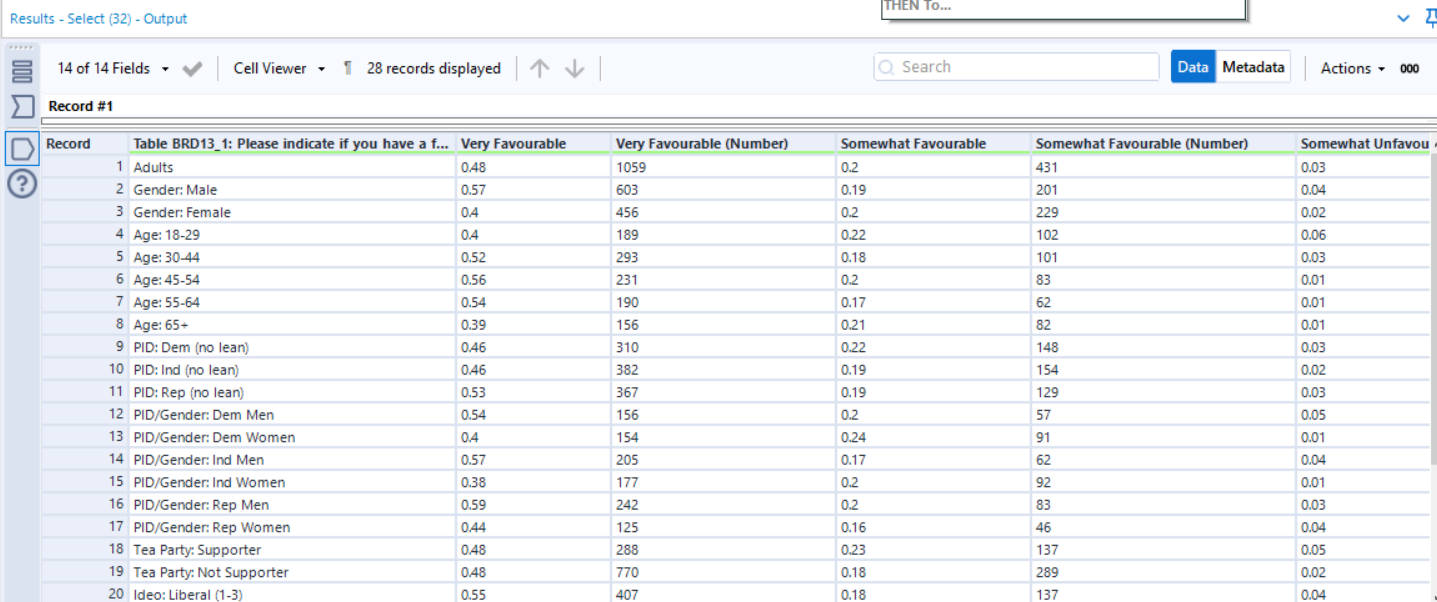
Task: Click the up arrow previous record icon
Action: point(540,68)
